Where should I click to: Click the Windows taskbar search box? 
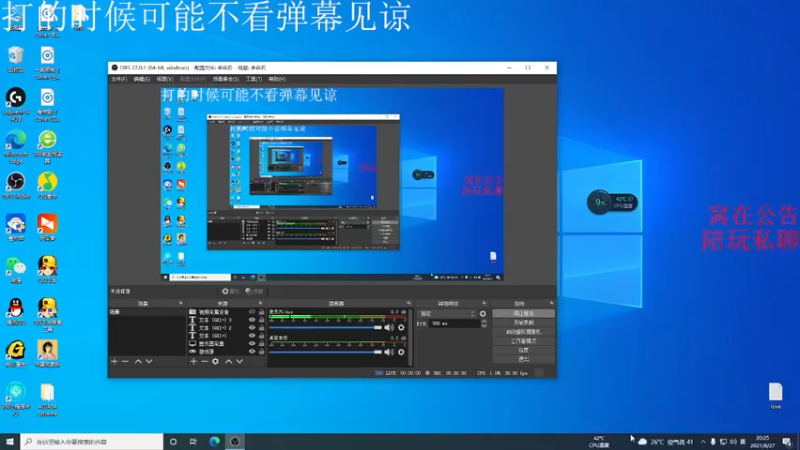tap(92, 442)
